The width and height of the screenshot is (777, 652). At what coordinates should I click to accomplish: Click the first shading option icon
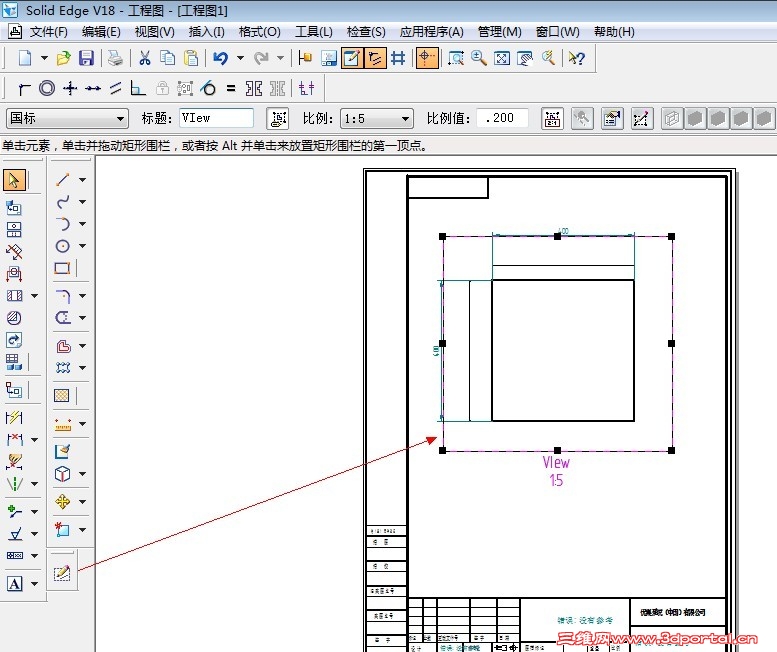tap(672, 119)
